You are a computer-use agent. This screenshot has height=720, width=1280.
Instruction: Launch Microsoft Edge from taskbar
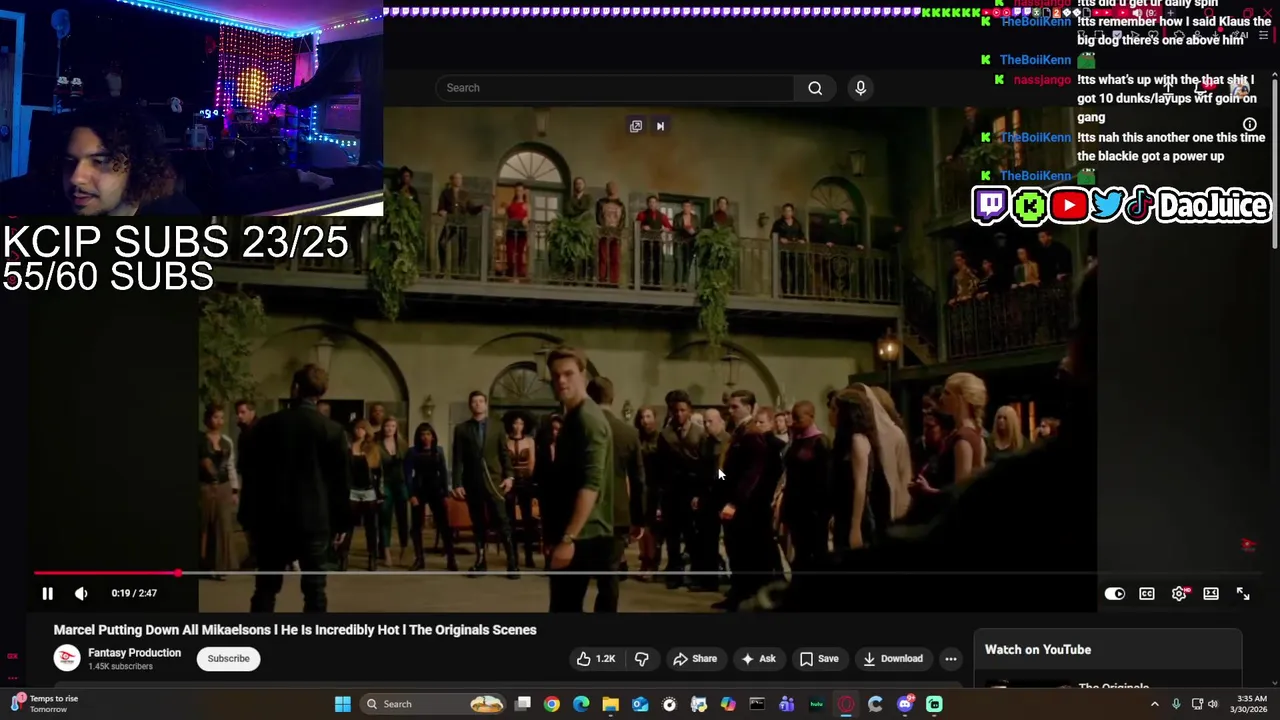pyautogui.click(x=581, y=704)
